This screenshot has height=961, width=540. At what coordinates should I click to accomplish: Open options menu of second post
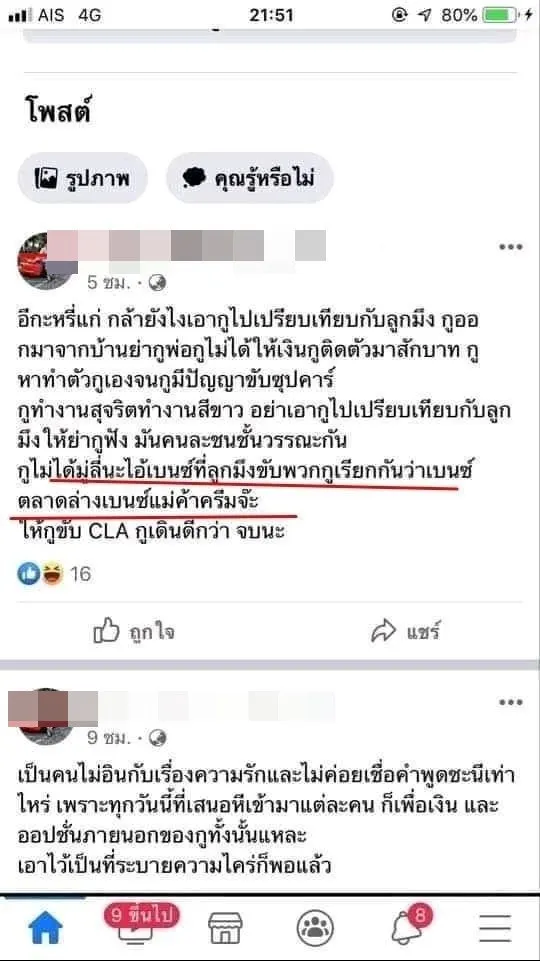coord(510,702)
